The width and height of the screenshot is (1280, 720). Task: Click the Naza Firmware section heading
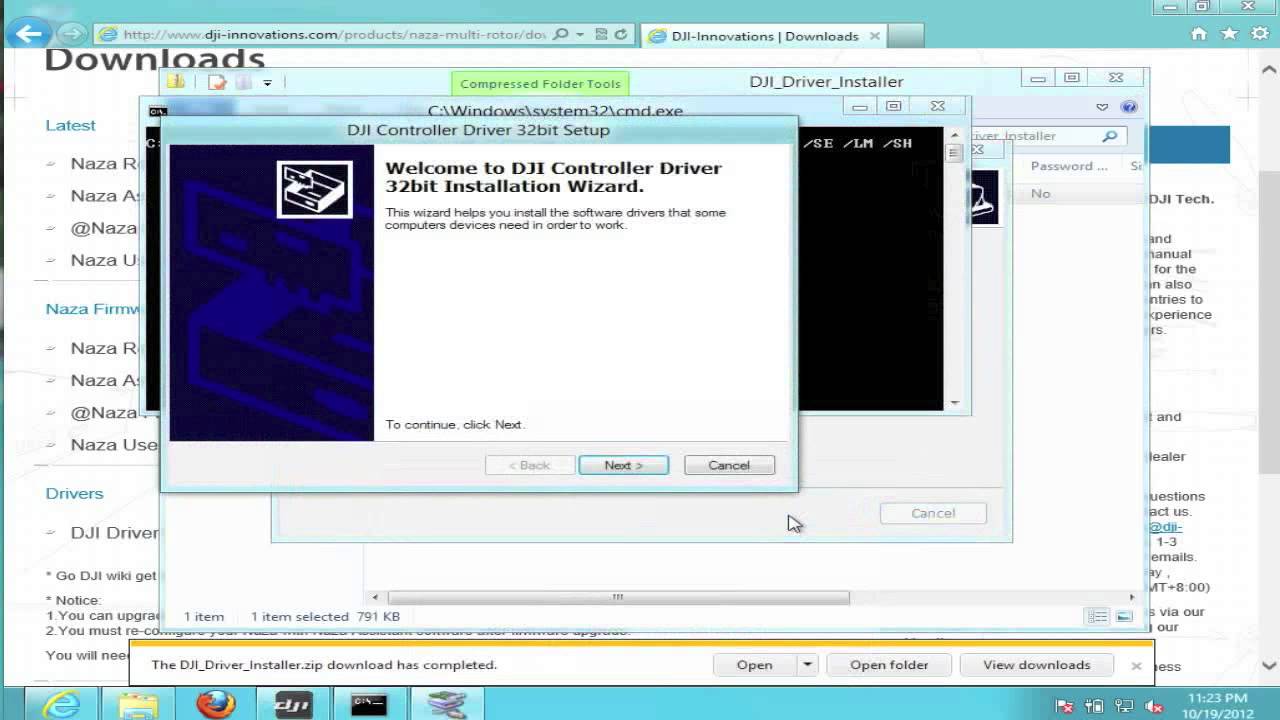(92, 309)
